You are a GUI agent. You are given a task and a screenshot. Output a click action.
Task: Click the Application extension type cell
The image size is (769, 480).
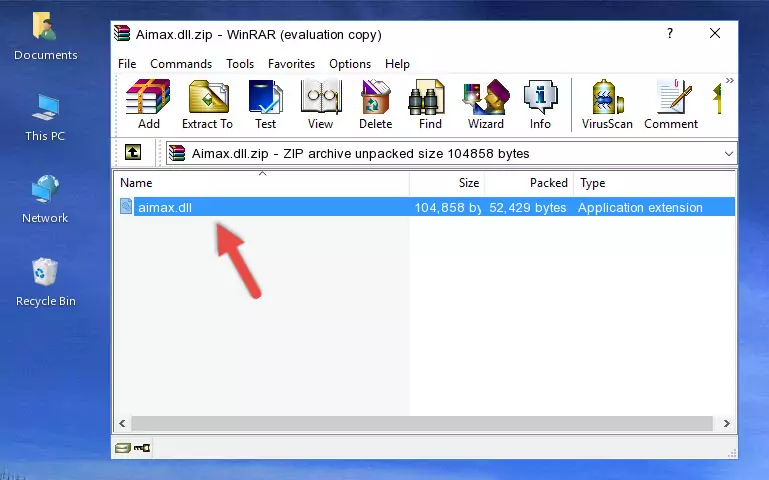coord(640,207)
